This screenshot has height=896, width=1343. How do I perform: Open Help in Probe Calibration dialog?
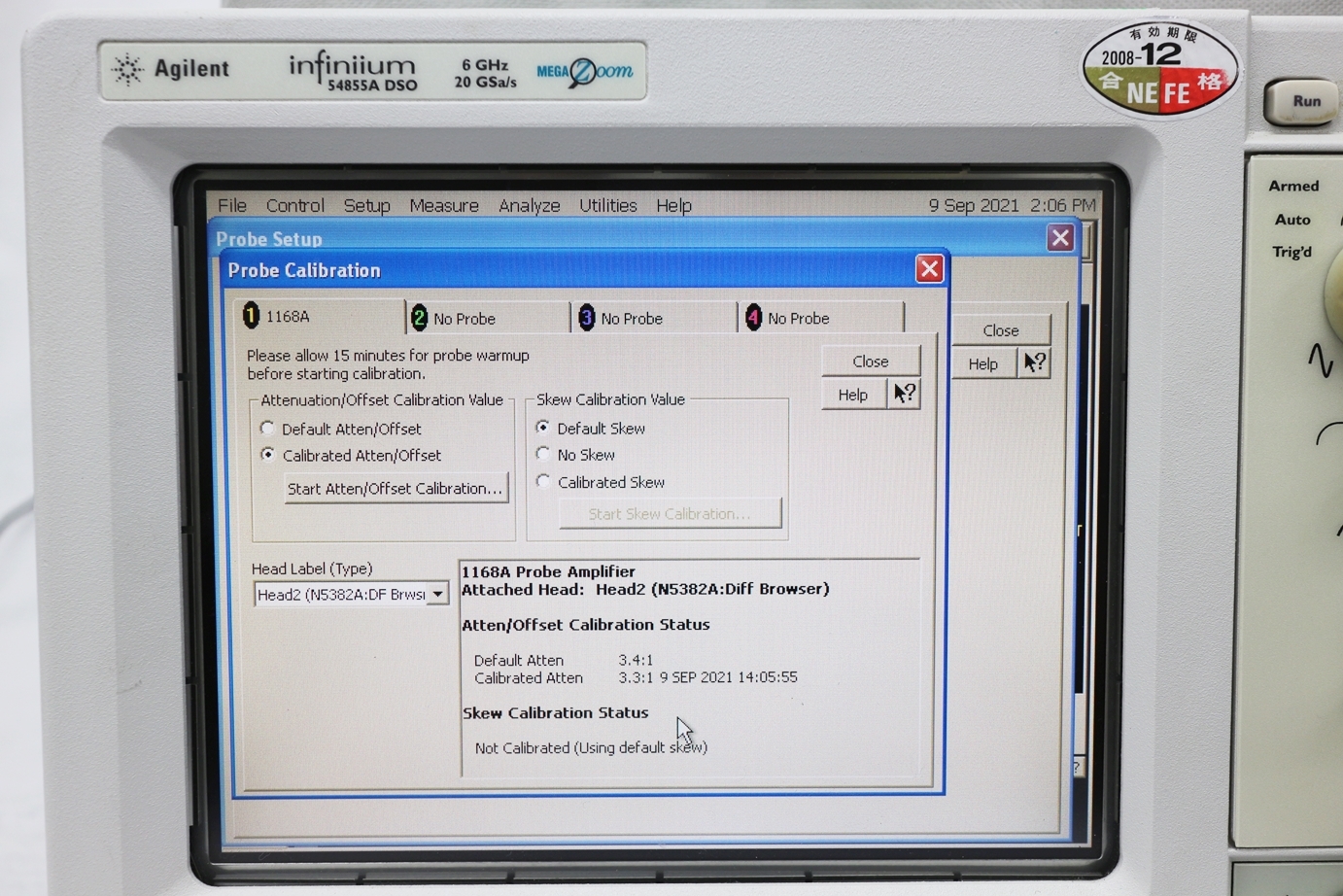coord(853,395)
